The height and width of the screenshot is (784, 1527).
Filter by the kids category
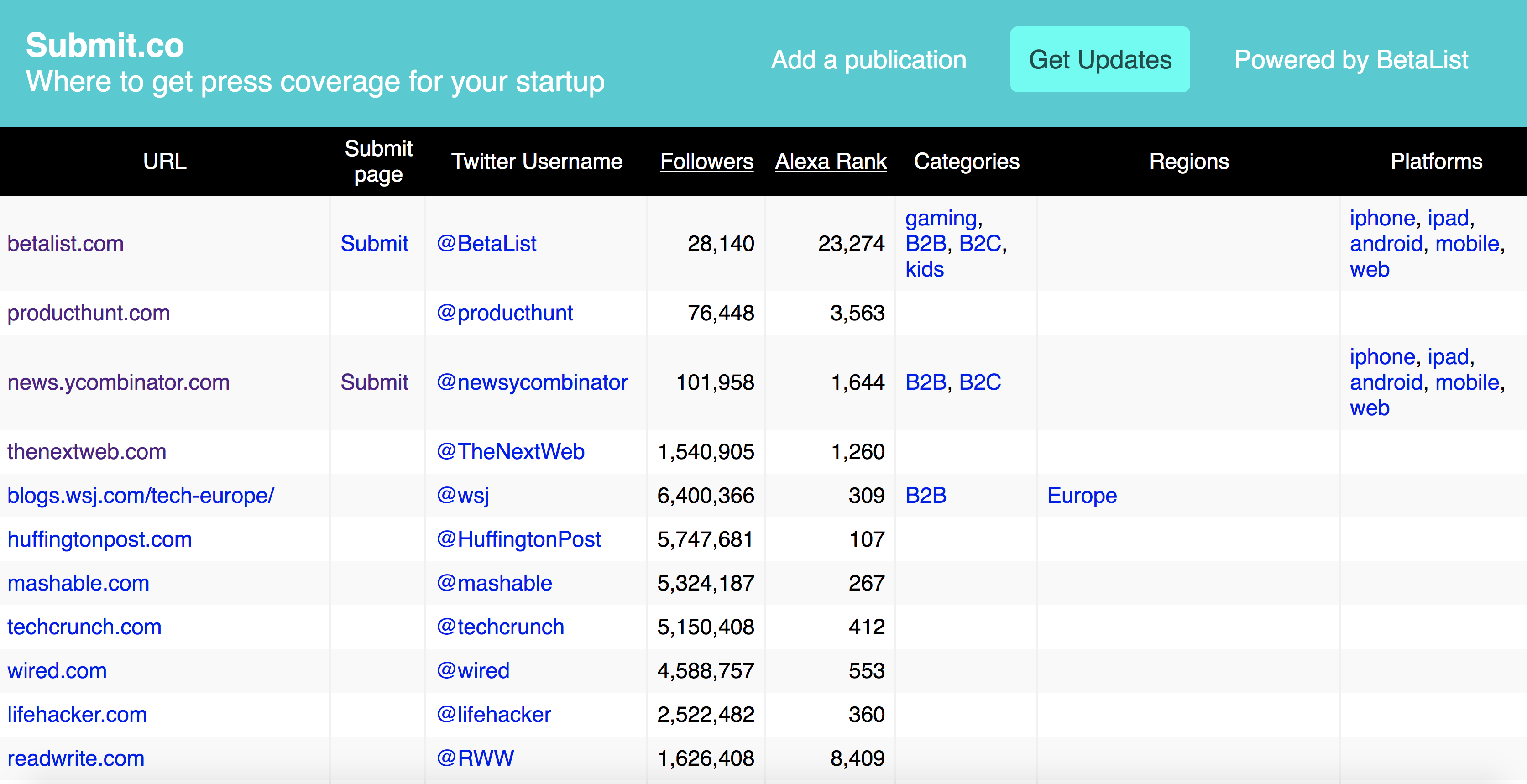[924, 269]
